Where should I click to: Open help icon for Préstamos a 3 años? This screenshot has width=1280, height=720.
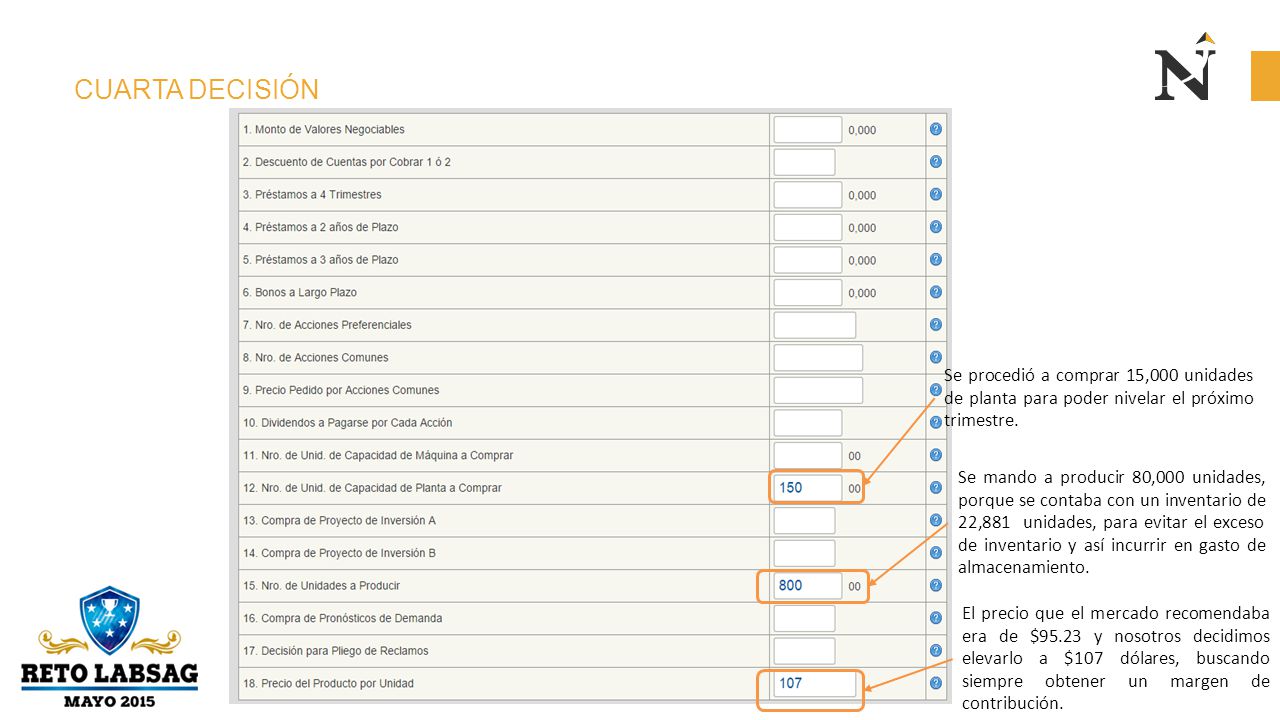coord(936,259)
